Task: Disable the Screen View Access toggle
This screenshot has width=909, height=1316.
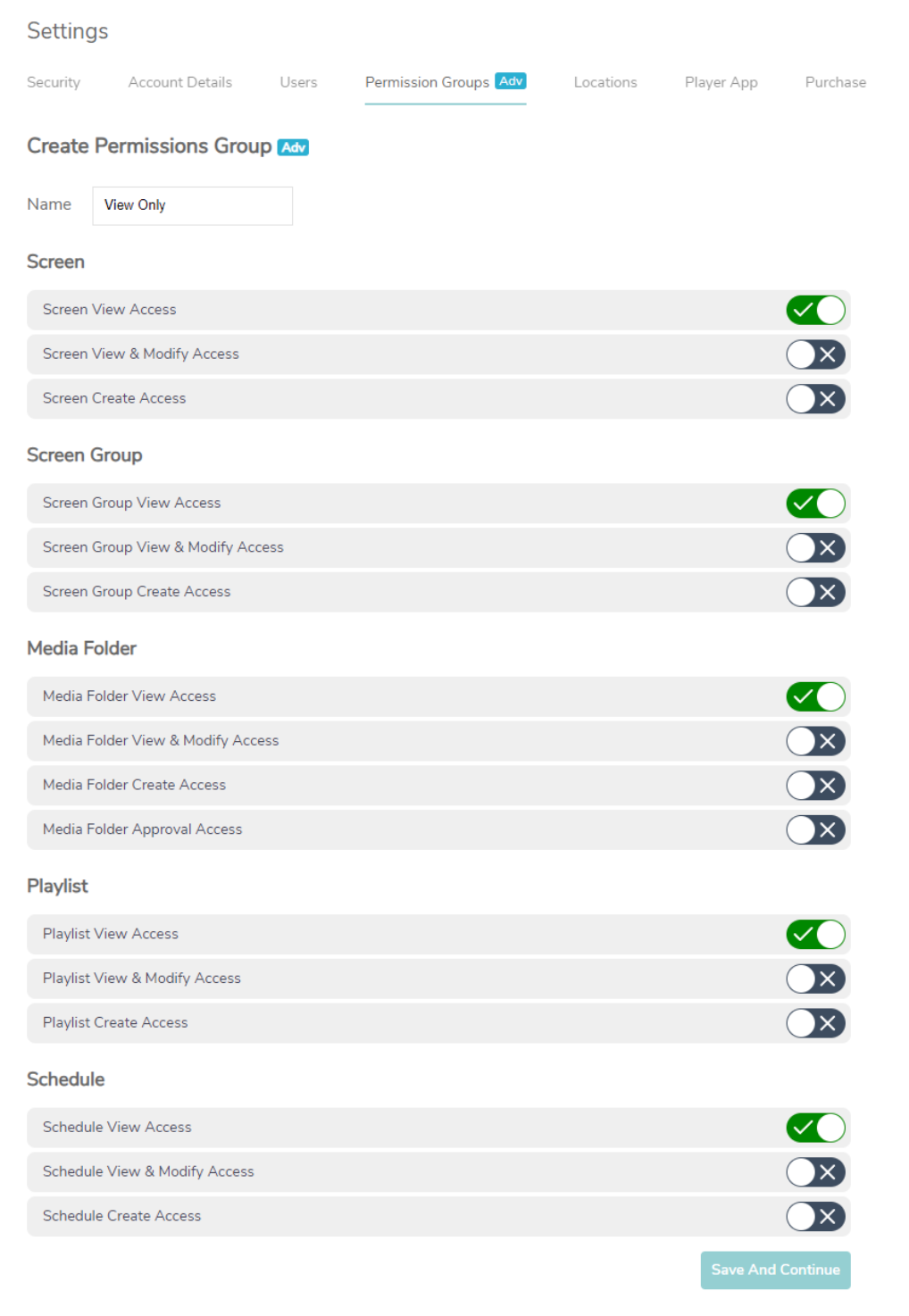Action: coord(815,310)
